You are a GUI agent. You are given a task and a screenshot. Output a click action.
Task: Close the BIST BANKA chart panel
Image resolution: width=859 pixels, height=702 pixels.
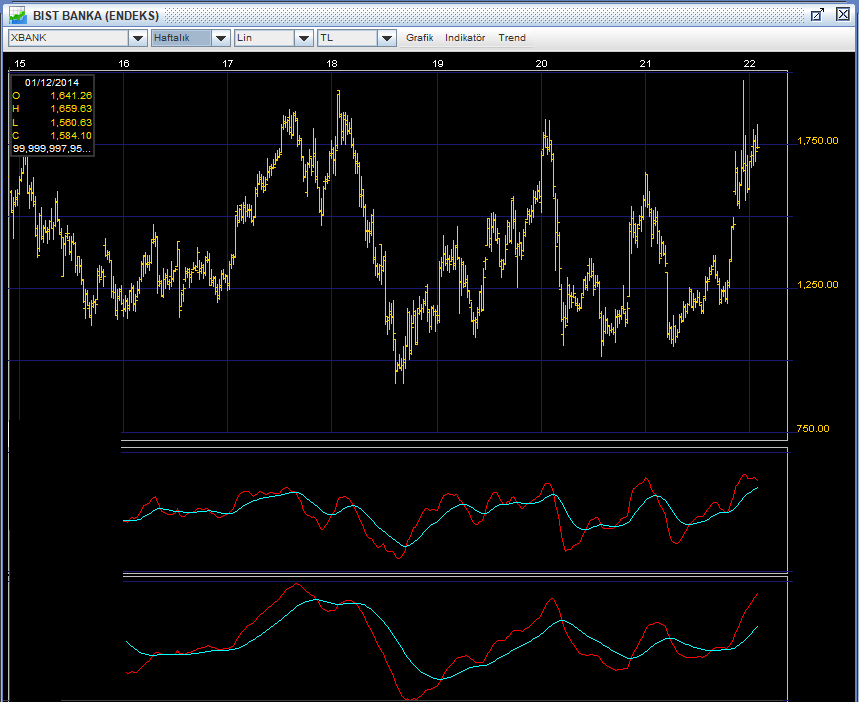tap(843, 14)
